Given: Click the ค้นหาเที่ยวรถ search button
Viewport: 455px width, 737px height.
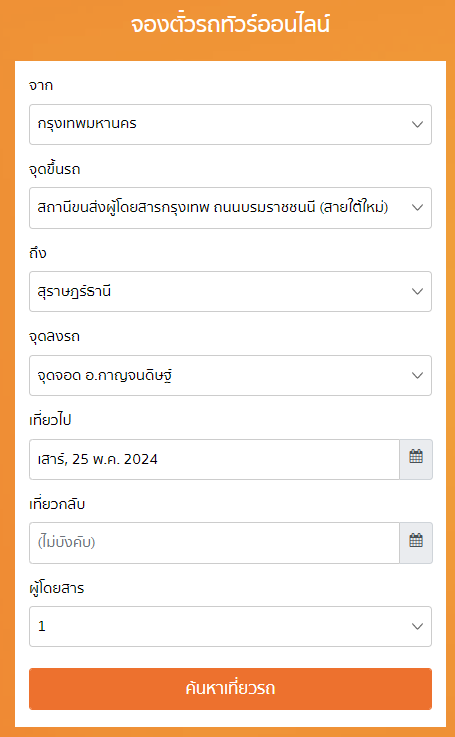Looking at the screenshot, I should pyautogui.click(x=230, y=689).
